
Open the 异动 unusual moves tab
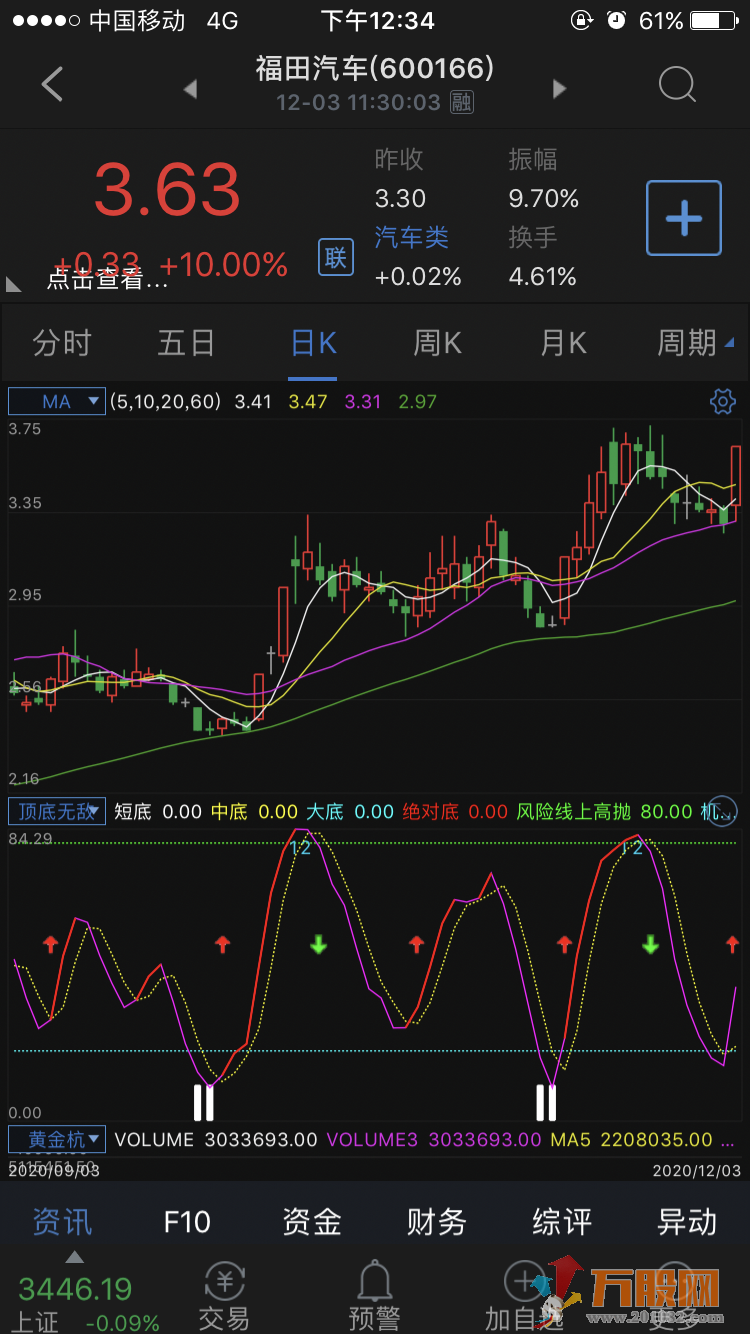tap(687, 1221)
